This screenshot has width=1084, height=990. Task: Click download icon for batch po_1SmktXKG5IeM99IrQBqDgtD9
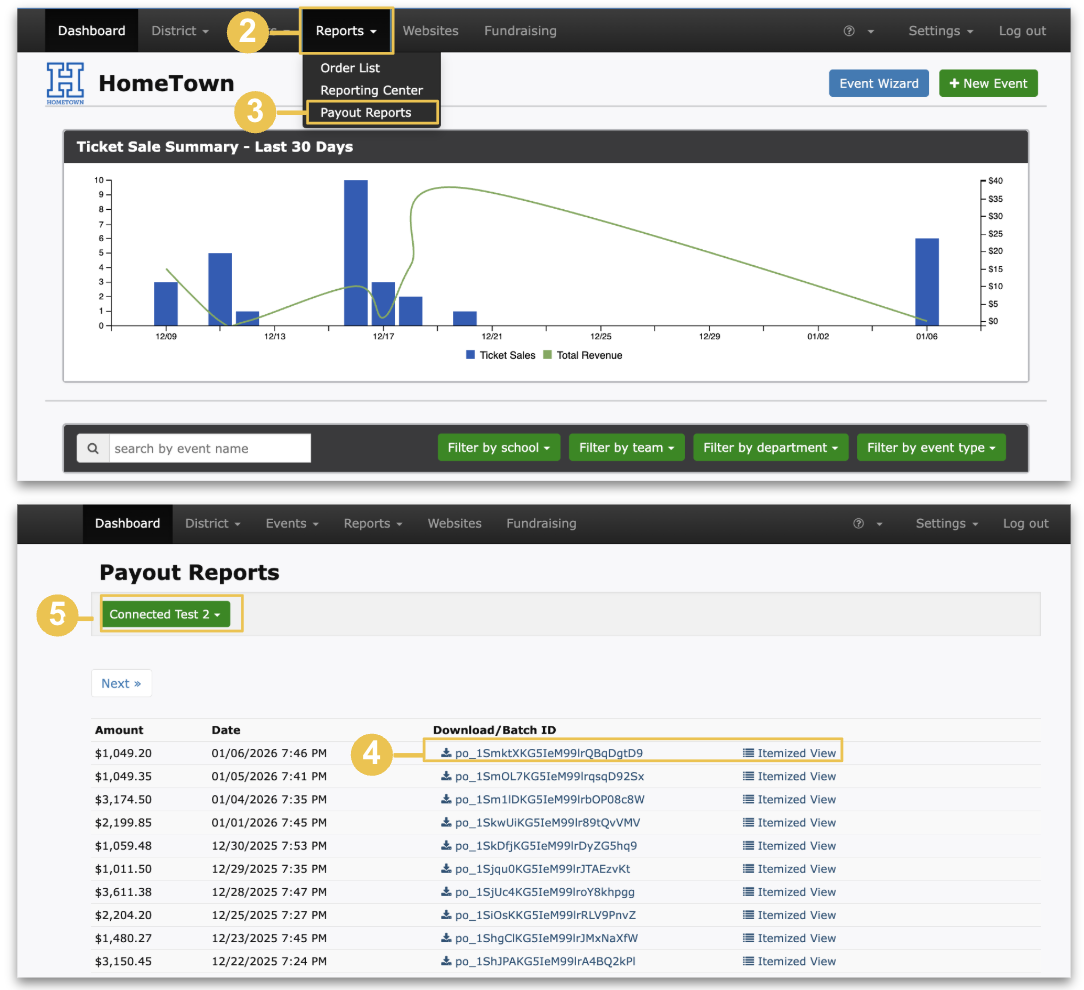point(446,753)
